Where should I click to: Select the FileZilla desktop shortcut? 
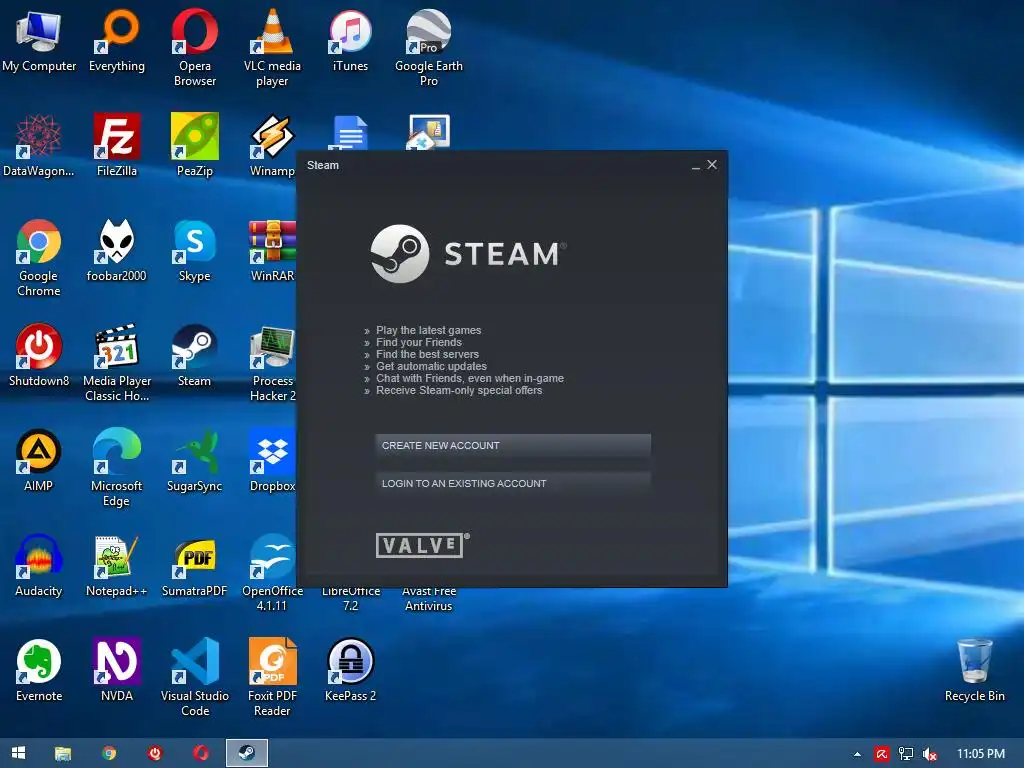point(117,146)
